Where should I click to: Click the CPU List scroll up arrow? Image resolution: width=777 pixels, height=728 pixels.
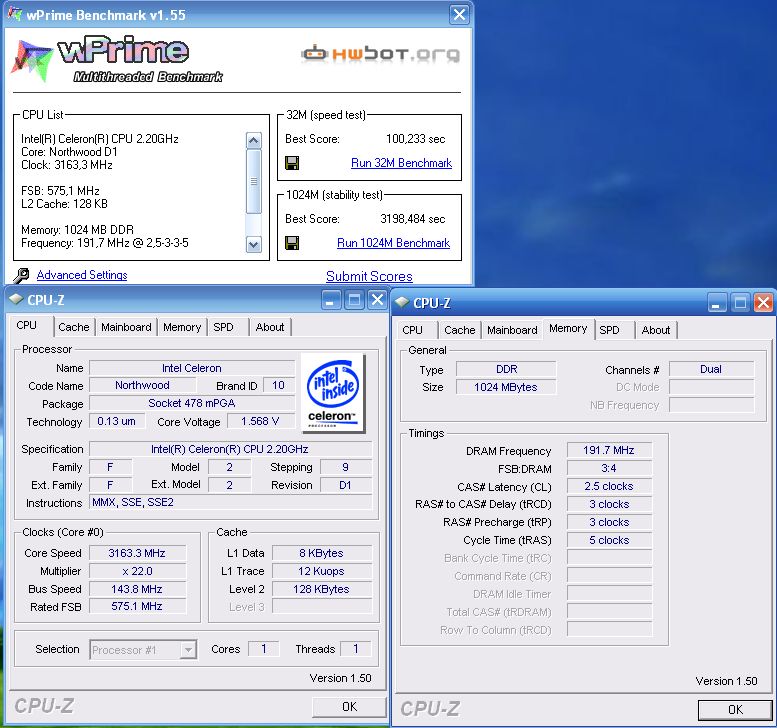[254, 141]
